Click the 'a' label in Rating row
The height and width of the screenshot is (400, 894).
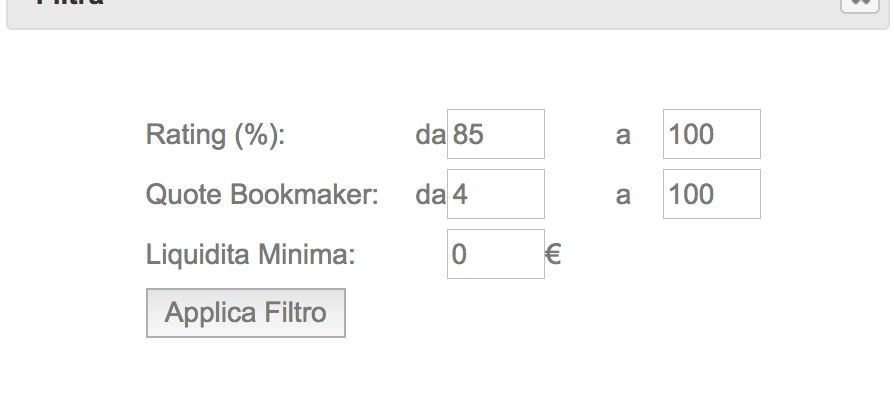[623, 137]
